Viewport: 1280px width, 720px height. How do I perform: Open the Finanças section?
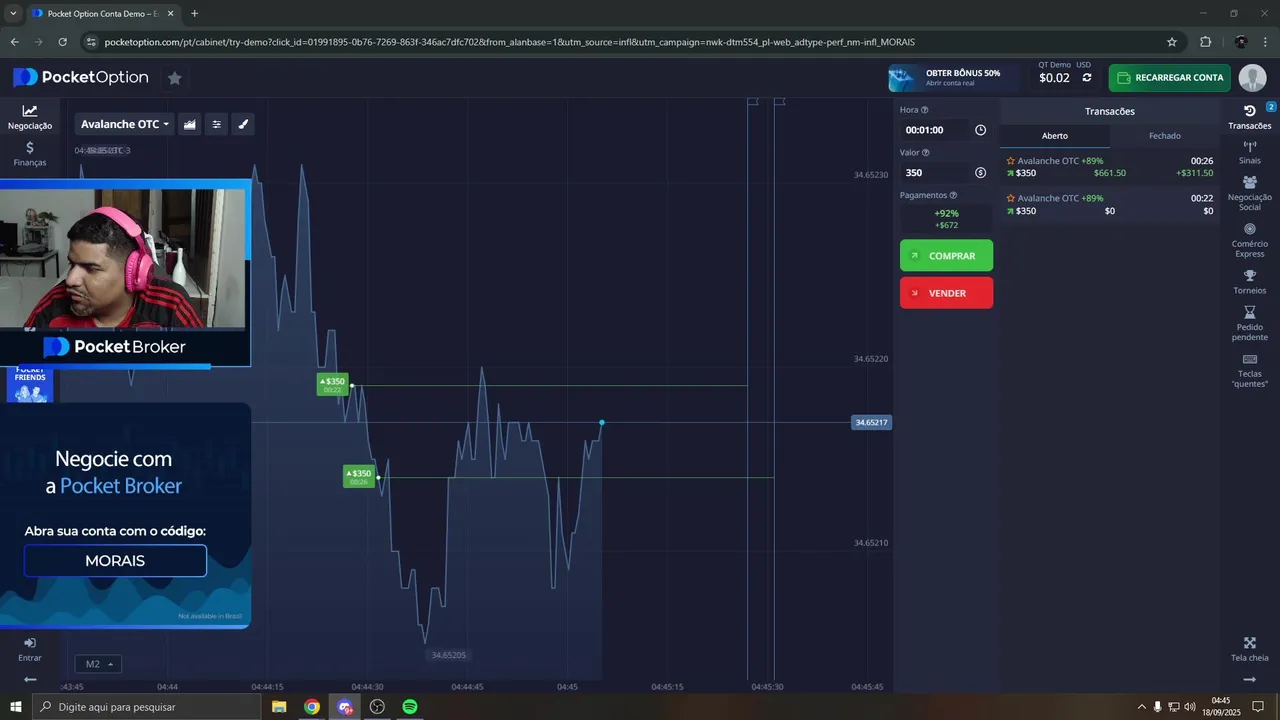pyautogui.click(x=30, y=154)
